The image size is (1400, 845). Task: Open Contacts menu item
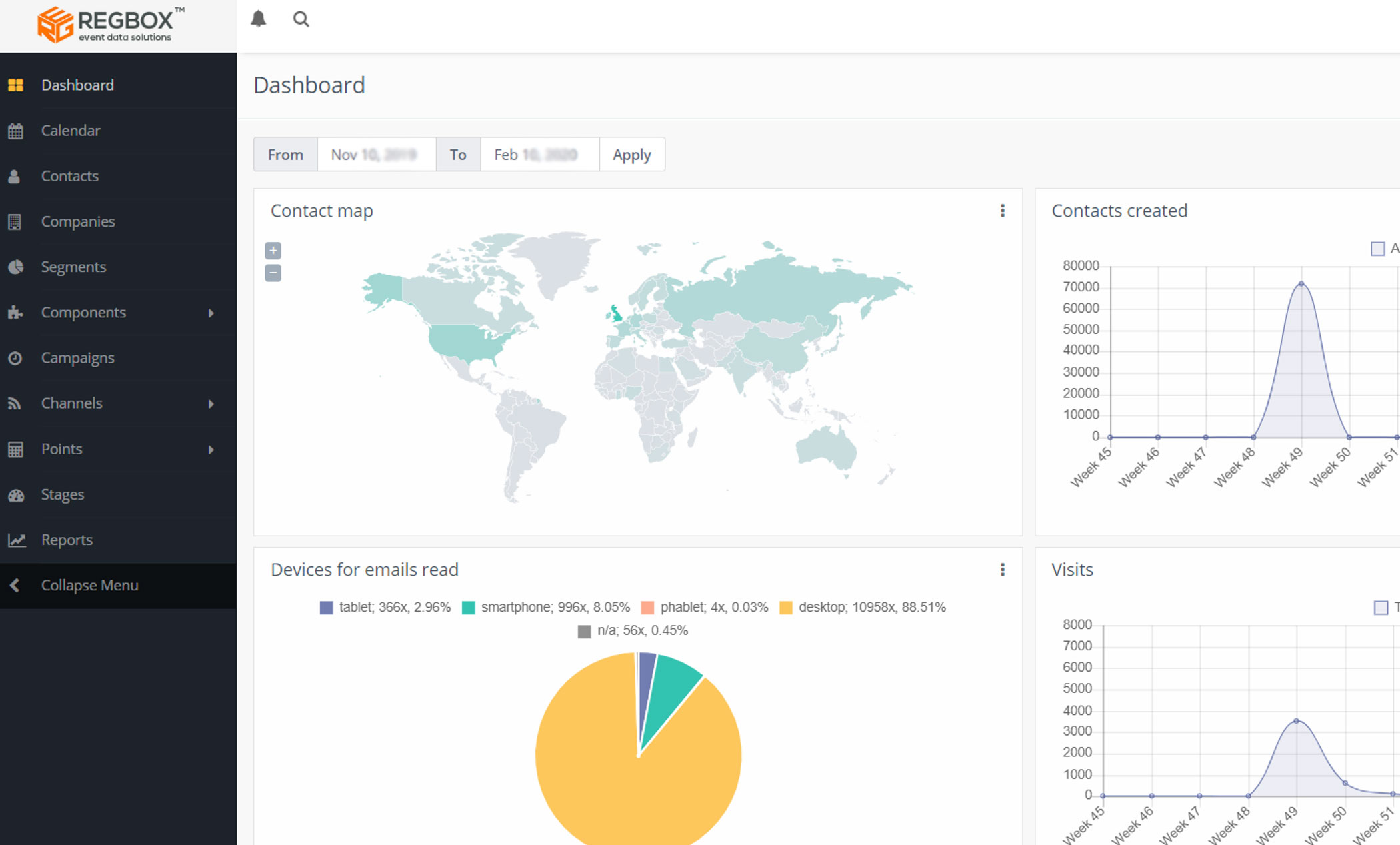[118, 176]
